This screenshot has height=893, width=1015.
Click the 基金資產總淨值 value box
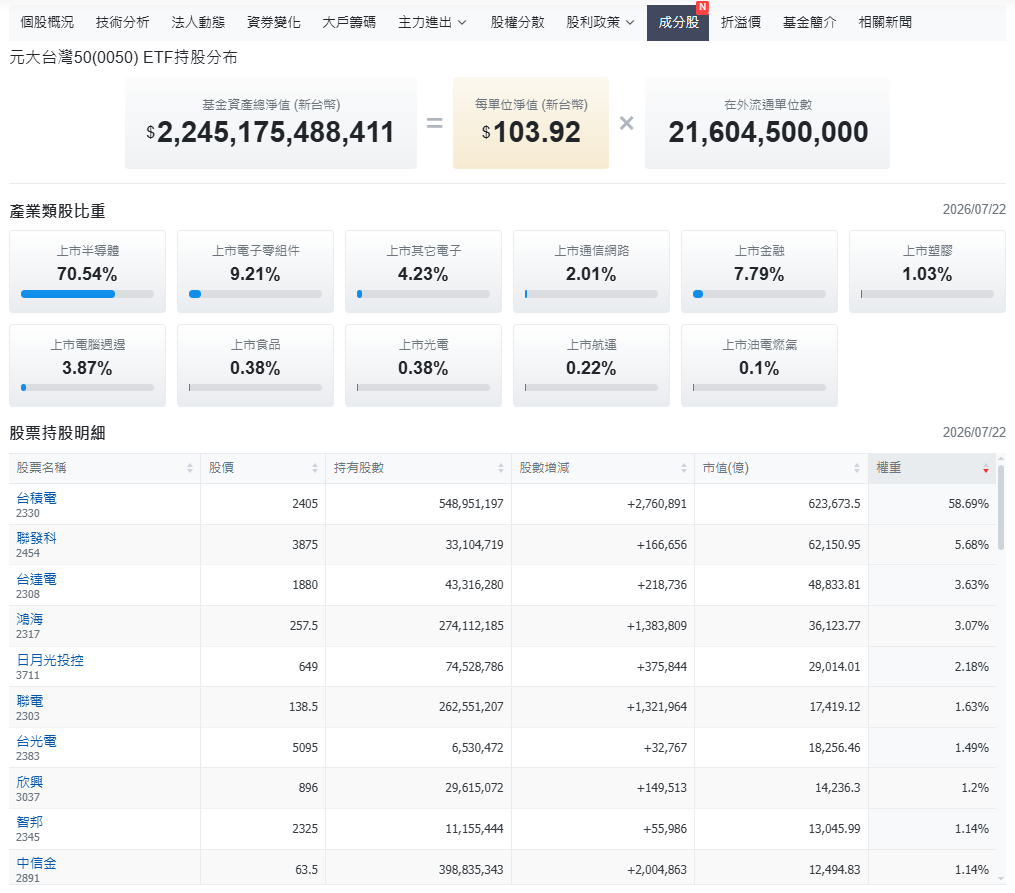[x=271, y=123]
